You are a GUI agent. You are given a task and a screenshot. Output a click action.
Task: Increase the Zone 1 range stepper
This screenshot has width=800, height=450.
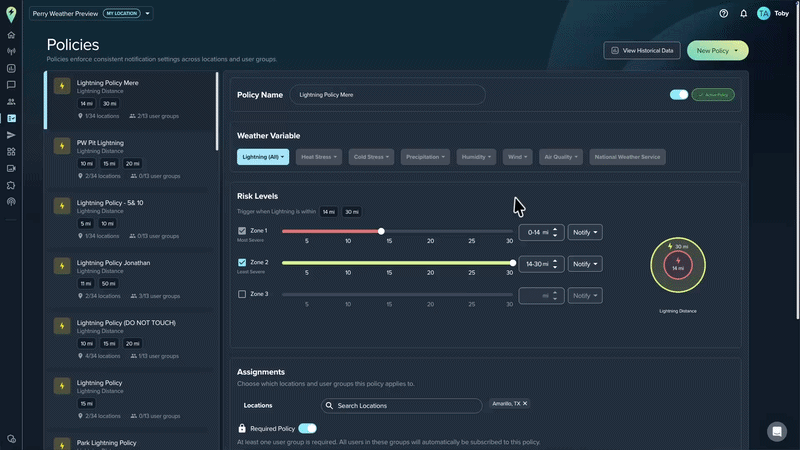click(555, 230)
